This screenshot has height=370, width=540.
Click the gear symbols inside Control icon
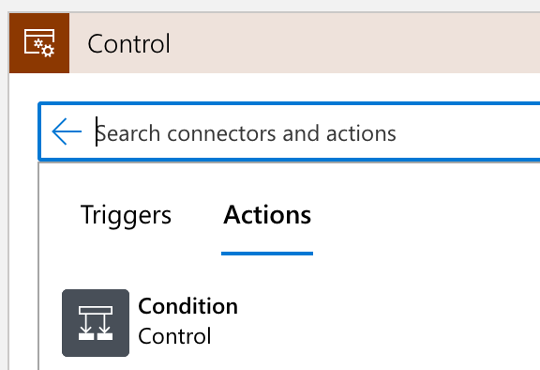[x=45, y=49]
